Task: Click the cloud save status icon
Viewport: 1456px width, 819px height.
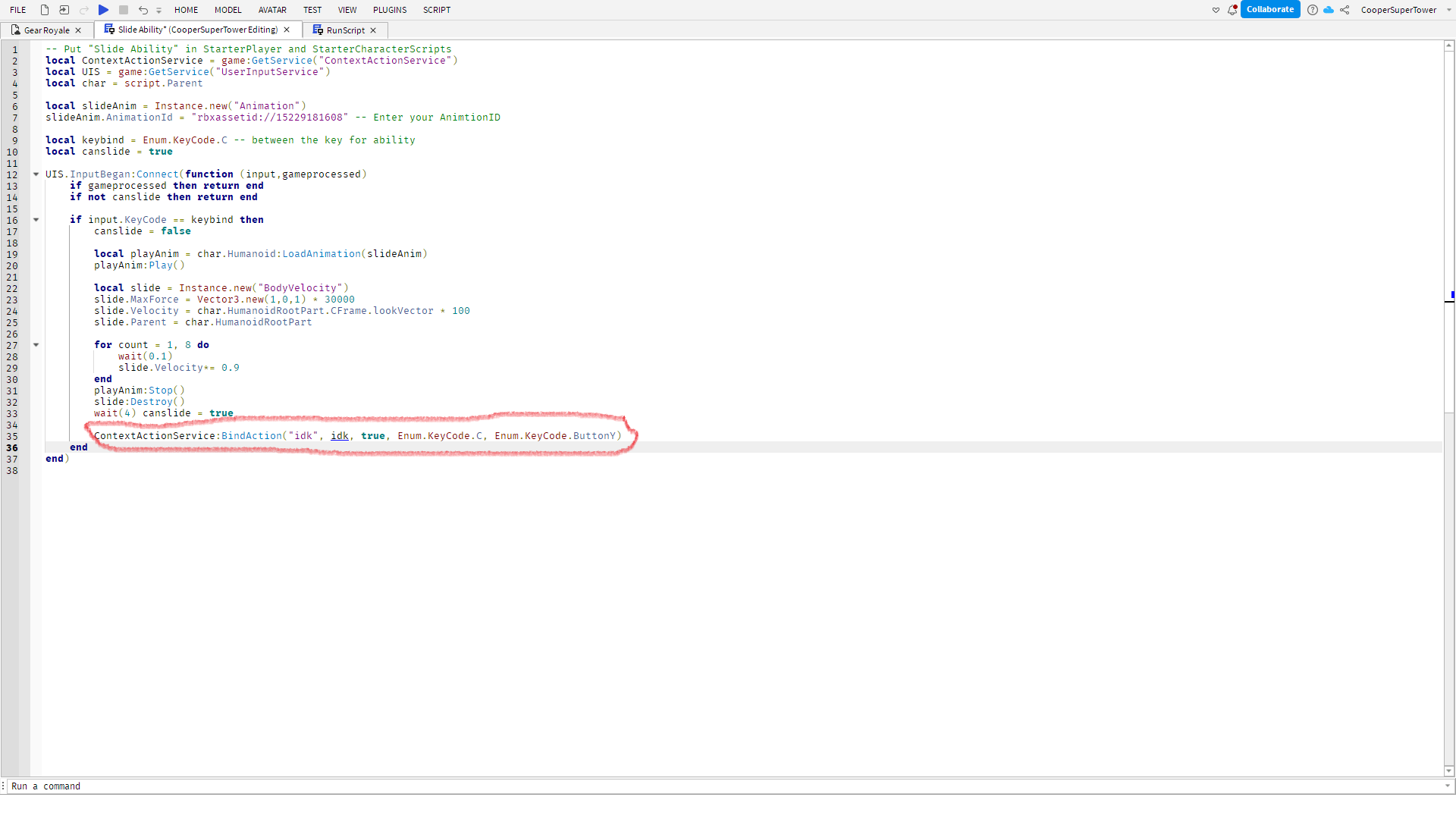Action: coord(1329,10)
